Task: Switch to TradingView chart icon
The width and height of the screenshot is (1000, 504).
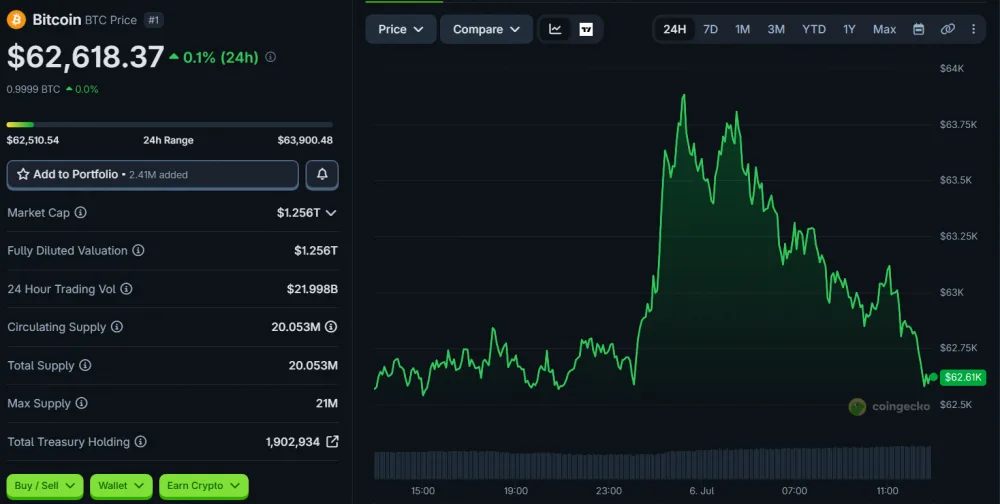Action: [586, 29]
